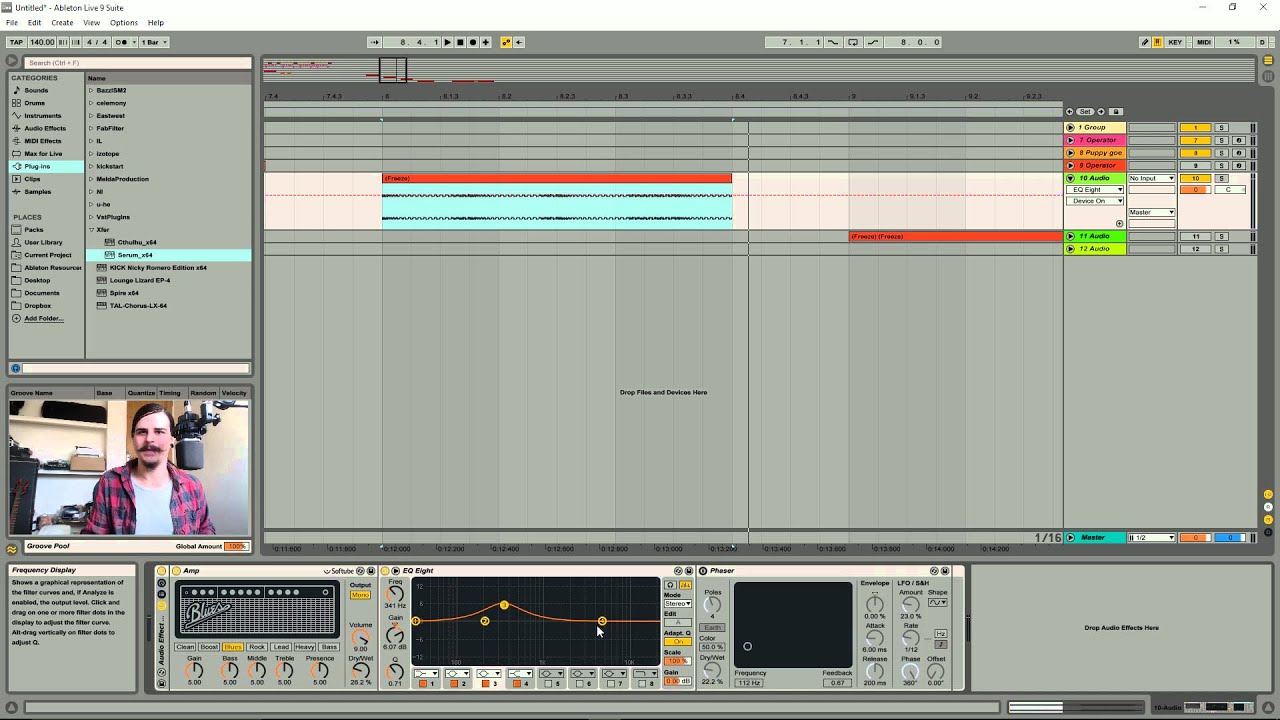Fold the 10 Audio track
This screenshot has width=1280, height=720.
(1070, 178)
